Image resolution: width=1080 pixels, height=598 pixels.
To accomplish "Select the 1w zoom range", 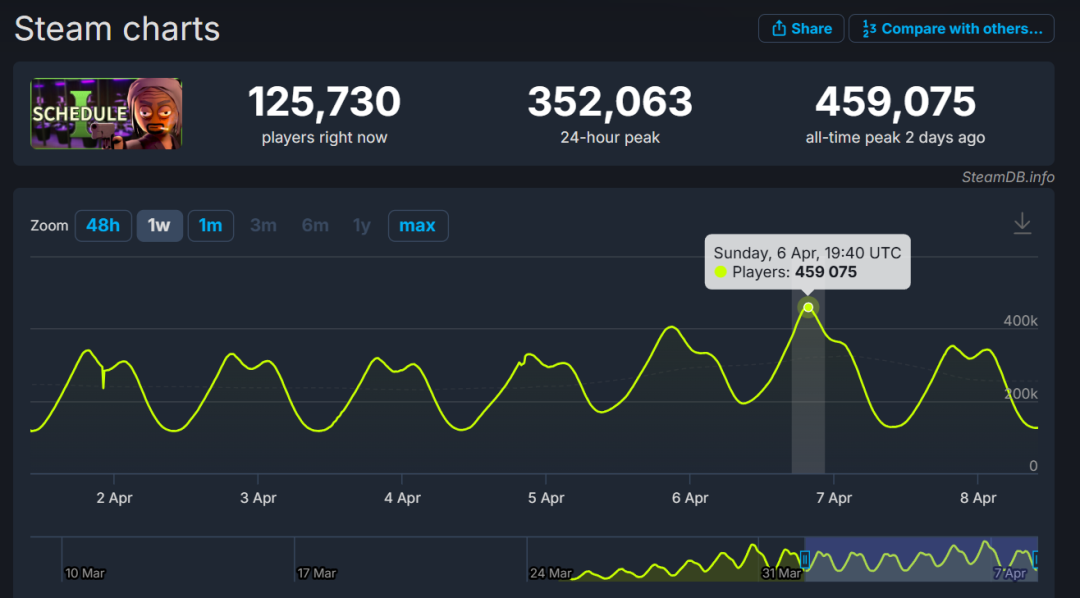I will point(159,226).
